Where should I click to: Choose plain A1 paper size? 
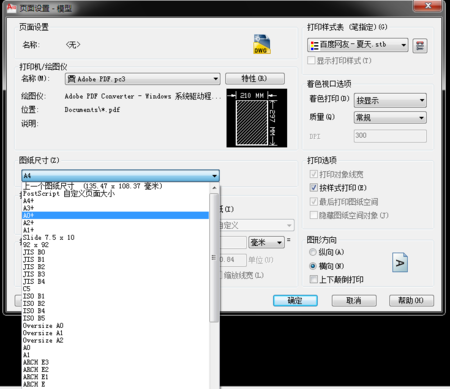(x=115, y=355)
